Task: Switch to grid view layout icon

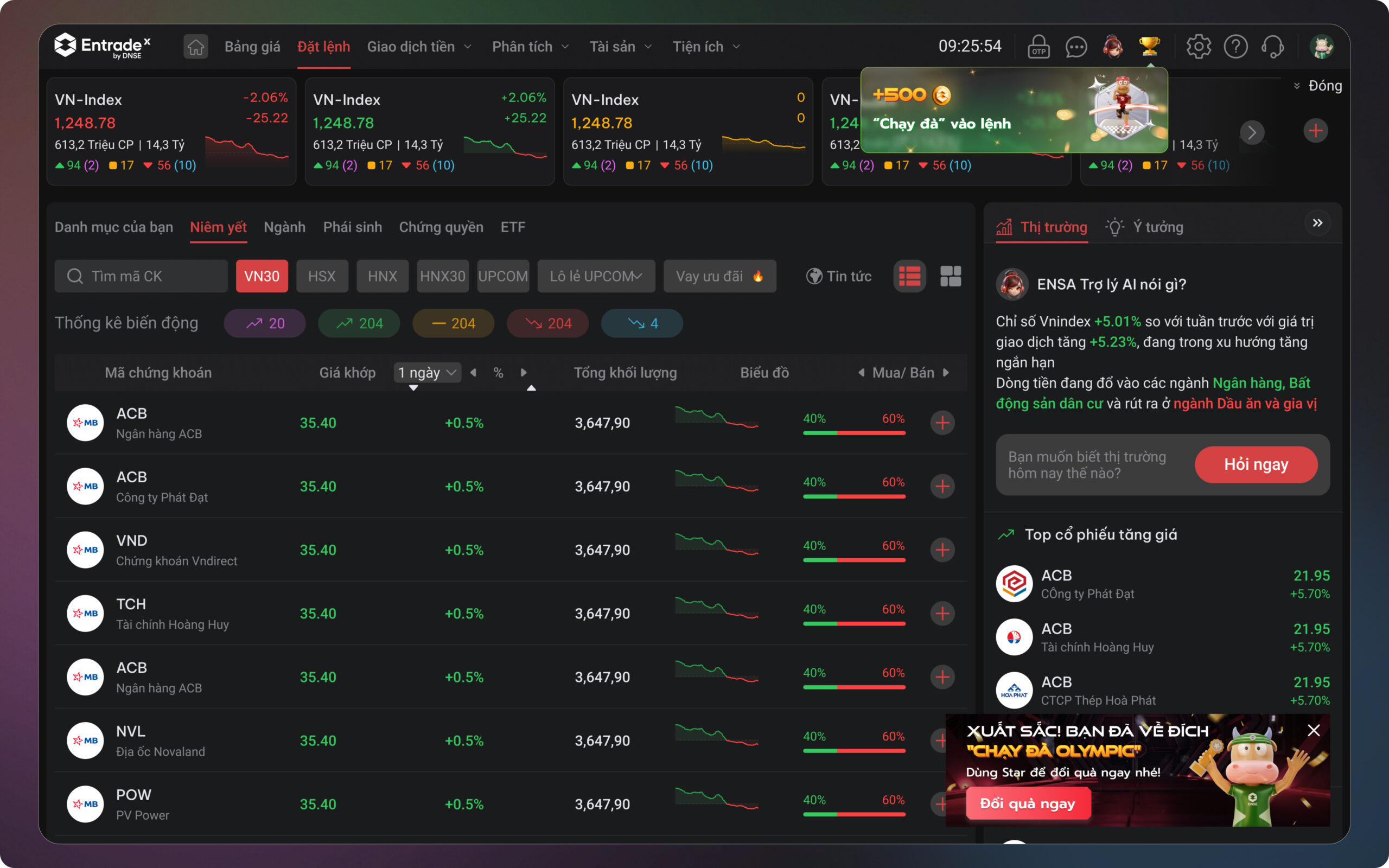Action: [951, 276]
